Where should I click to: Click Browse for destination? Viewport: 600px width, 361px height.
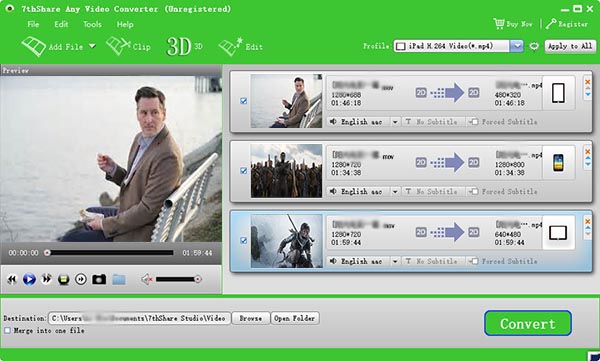coord(251,318)
